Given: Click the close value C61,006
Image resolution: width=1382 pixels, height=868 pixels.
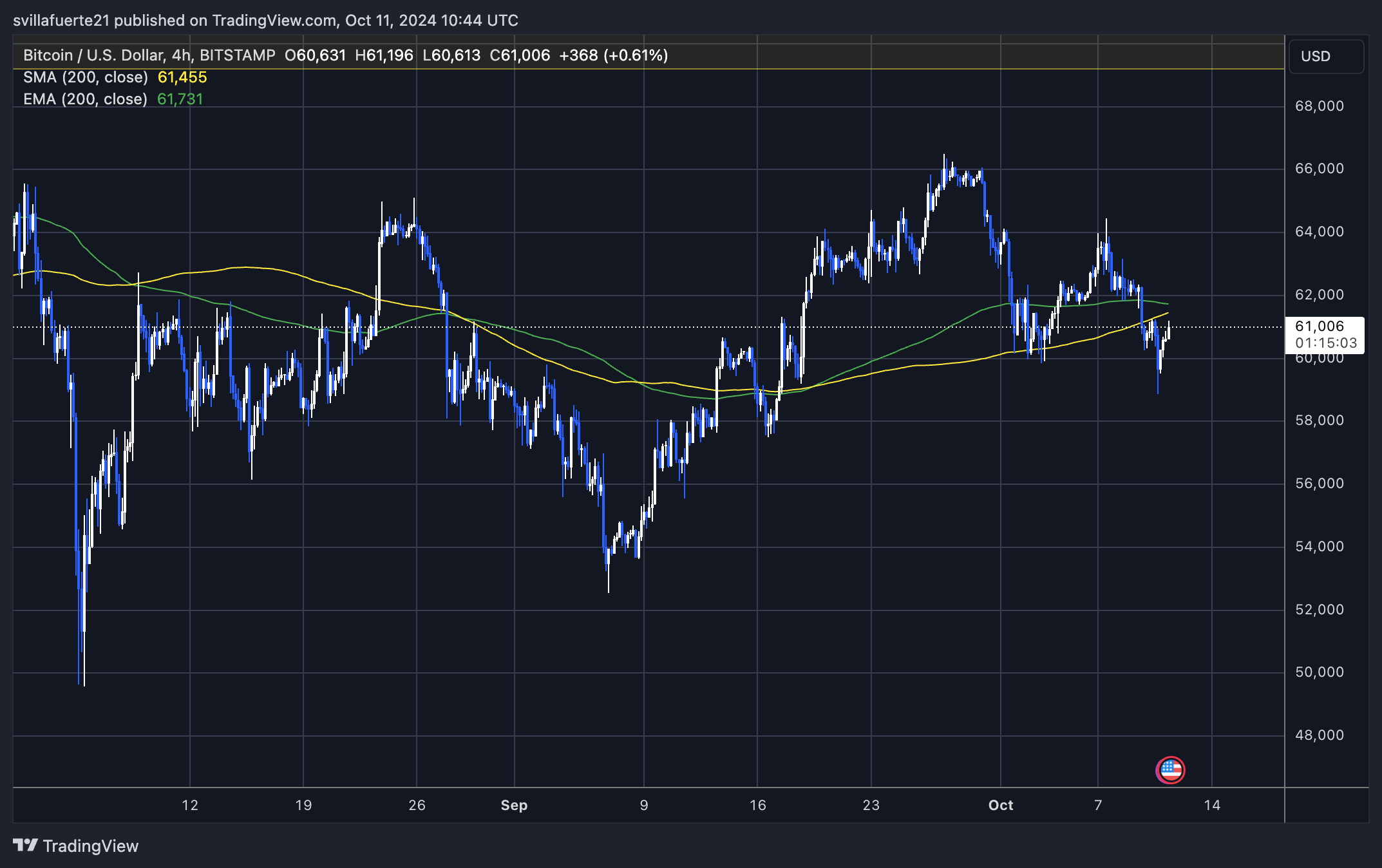Looking at the screenshot, I should point(519,55).
